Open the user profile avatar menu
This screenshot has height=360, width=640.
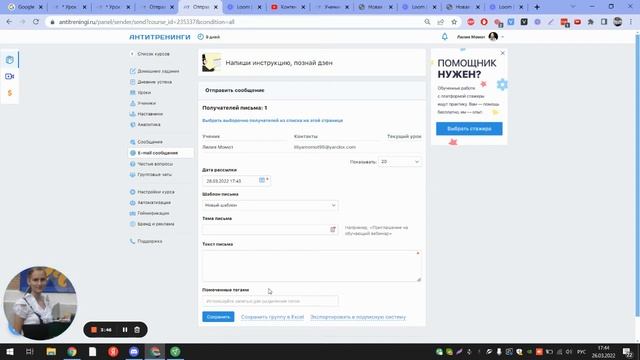pyautogui.click(x=493, y=37)
